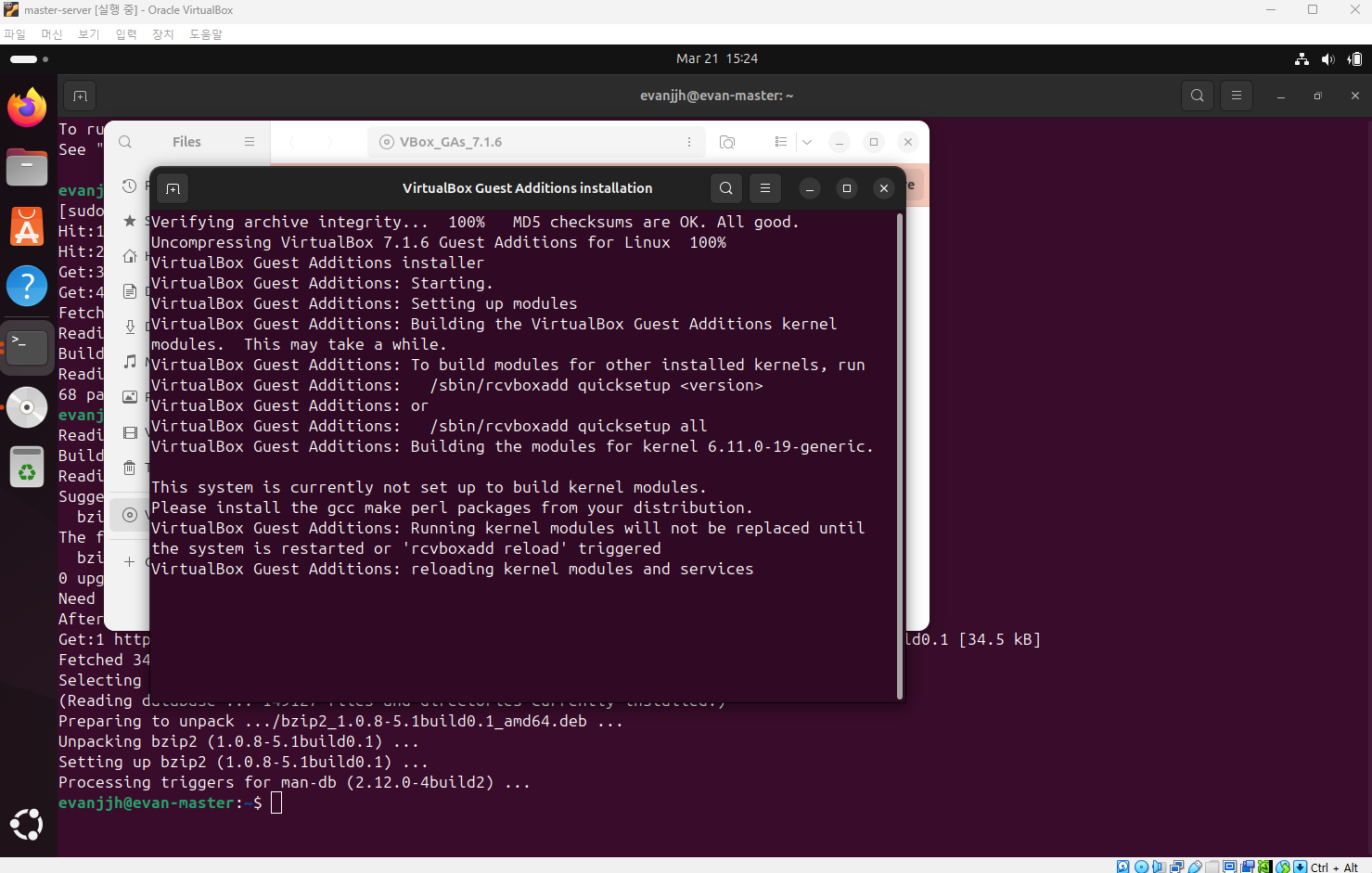Open the clock showing Mar 21 15:24
Image resolution: width=1372 pixels, height=873 pixels.
click(x=717, y=58)
